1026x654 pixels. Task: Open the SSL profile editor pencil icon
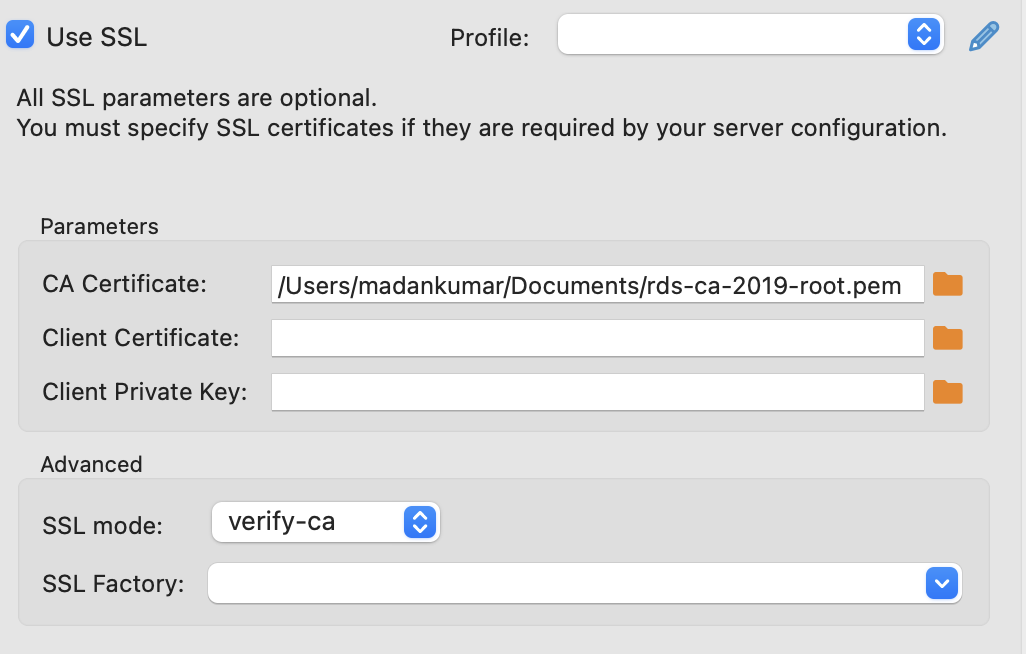(983, 34)
